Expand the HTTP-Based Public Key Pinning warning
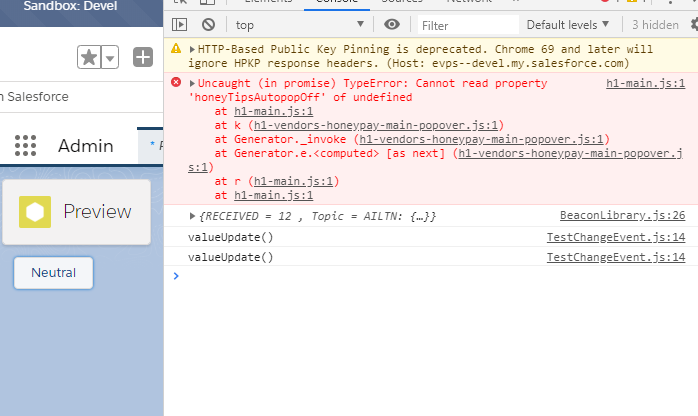Image resolution: width=698 pixels, height=416 pixels. pos(192,48)
